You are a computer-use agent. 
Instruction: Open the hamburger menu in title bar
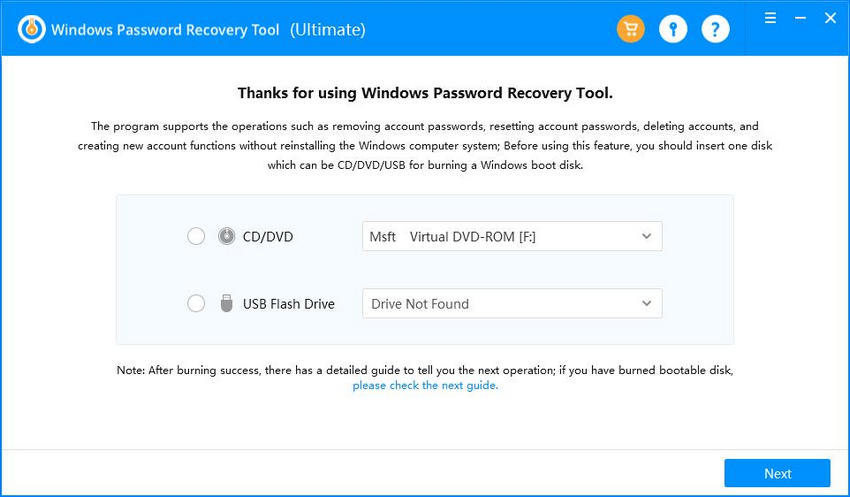pos(770,18)
